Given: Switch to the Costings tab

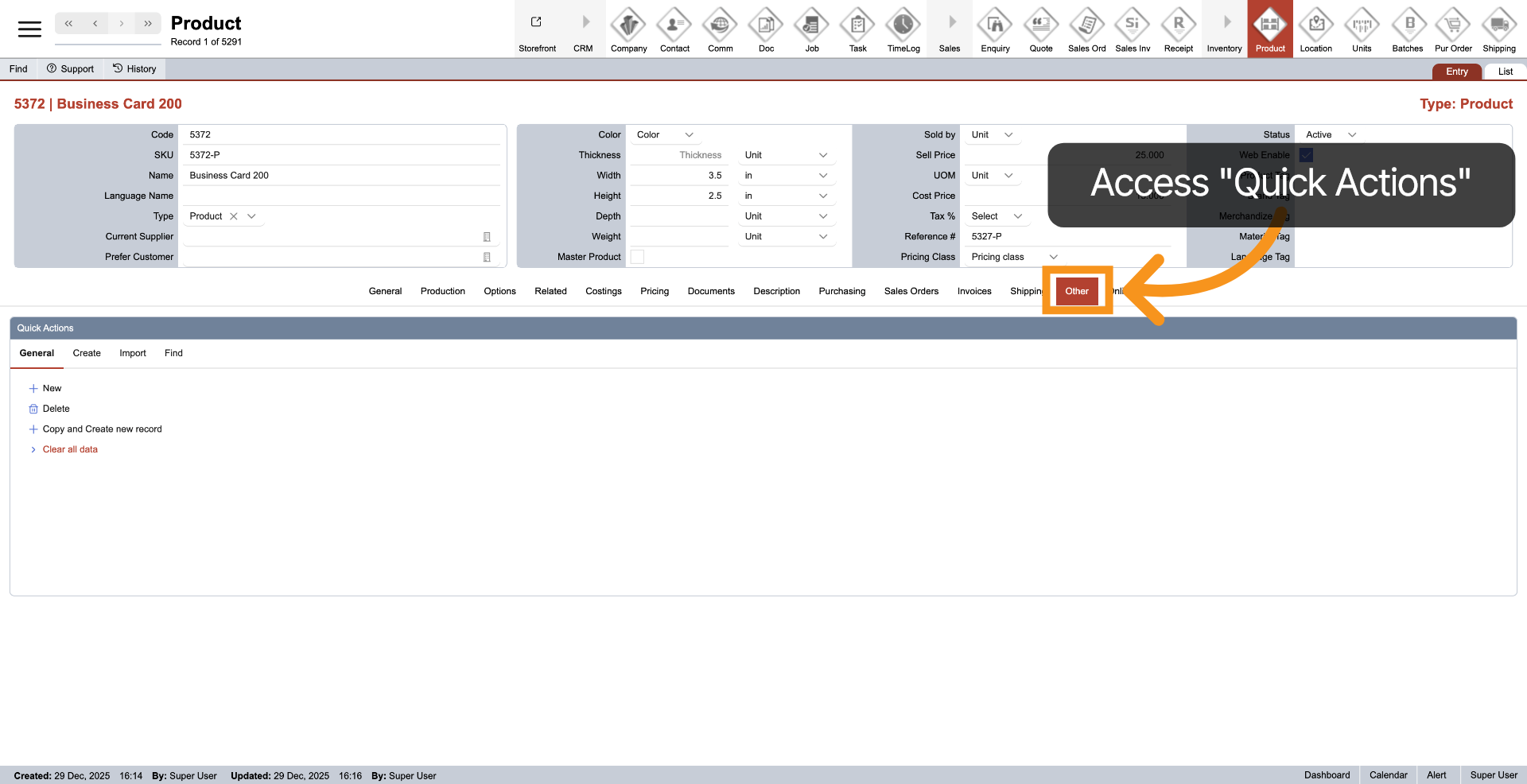Looking at the screenshot, I should tap(603, 291).
